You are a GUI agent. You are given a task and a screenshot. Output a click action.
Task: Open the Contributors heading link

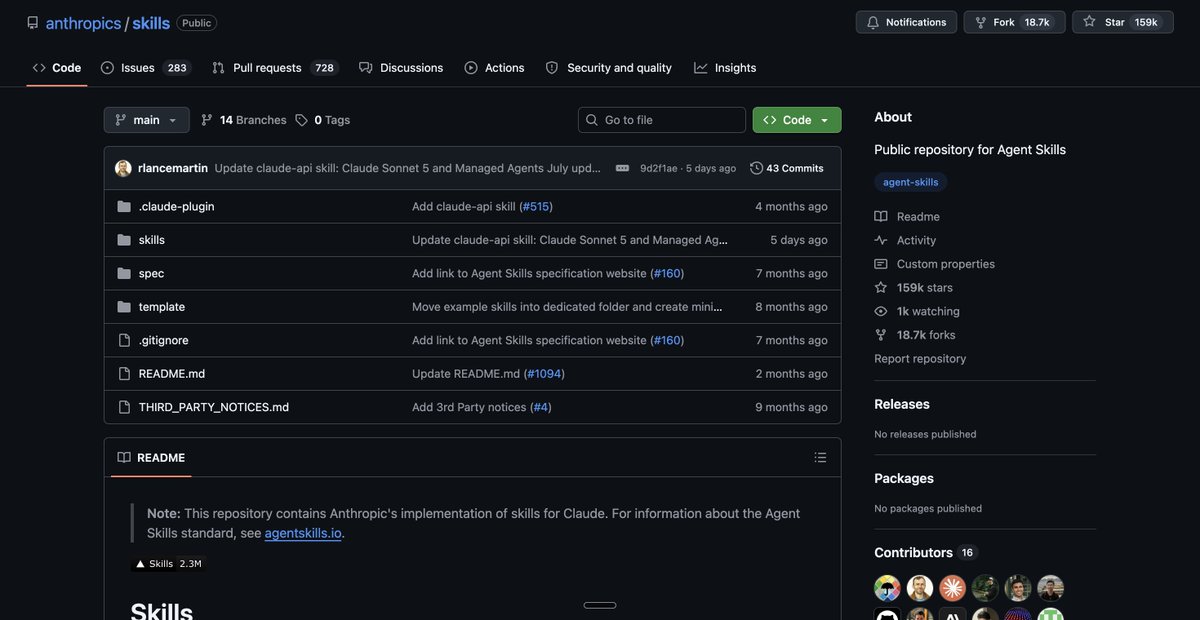point(924,553)
